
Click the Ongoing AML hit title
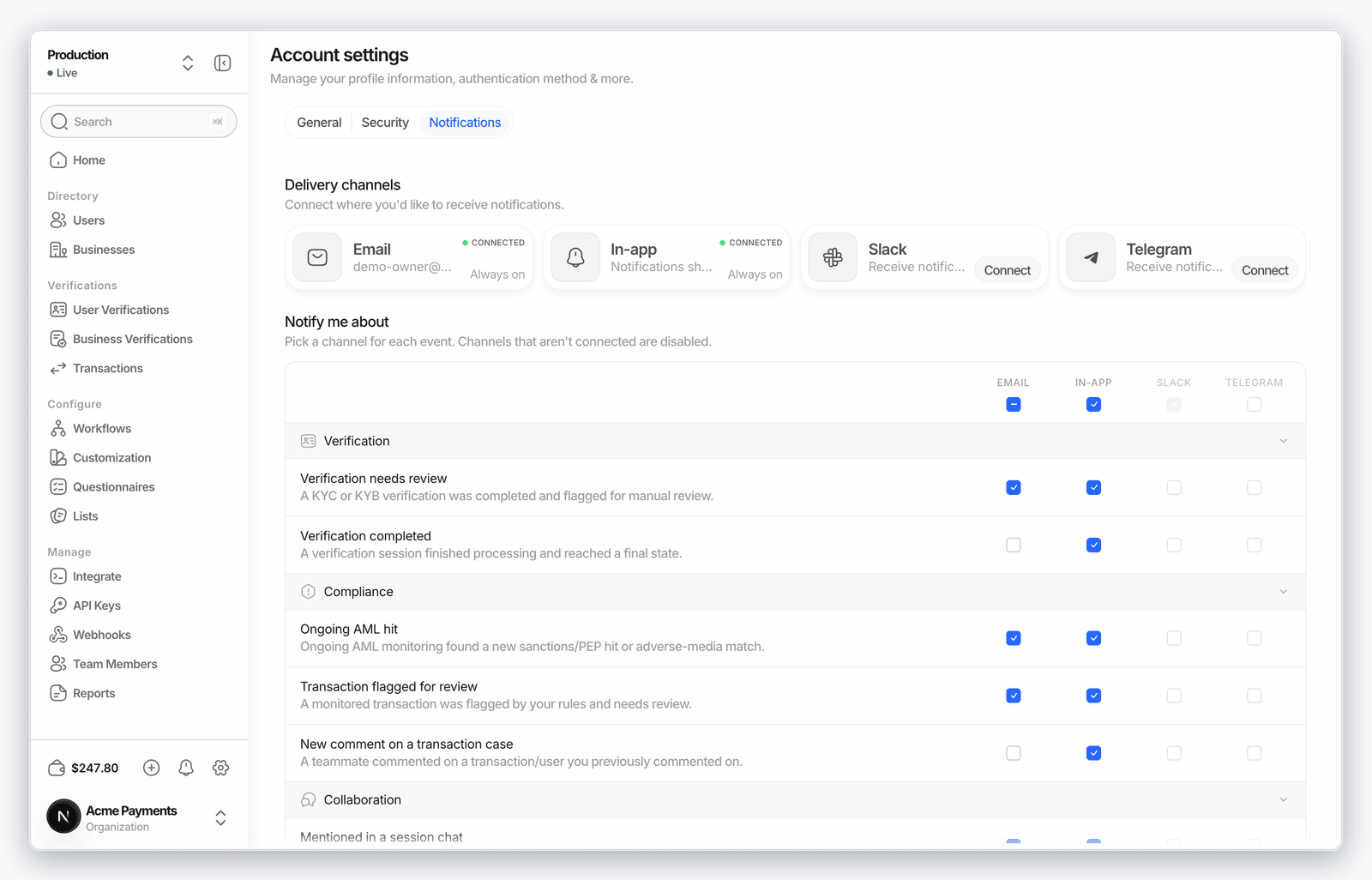tap(349, 630)
